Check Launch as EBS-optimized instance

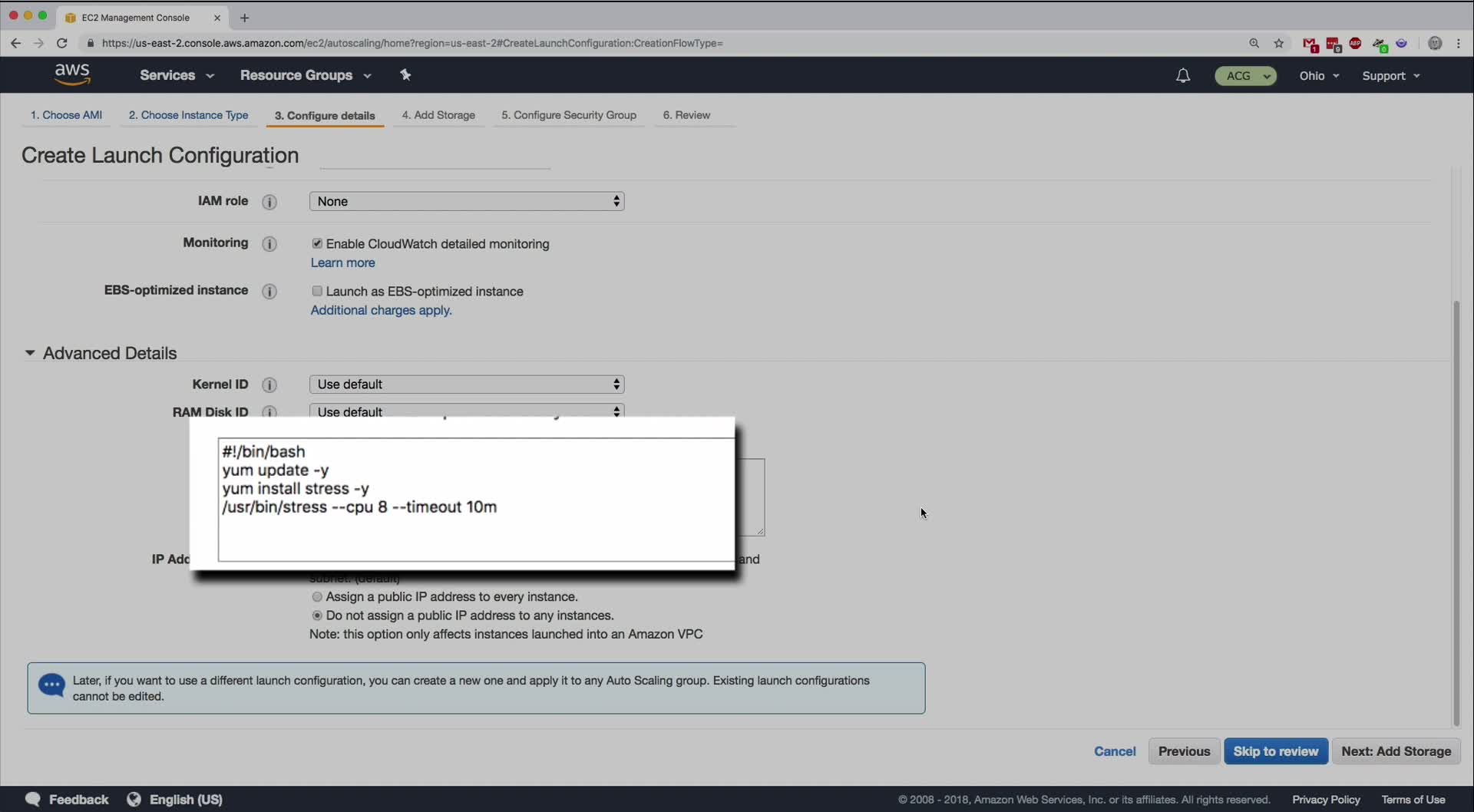(x=317, y=291)
